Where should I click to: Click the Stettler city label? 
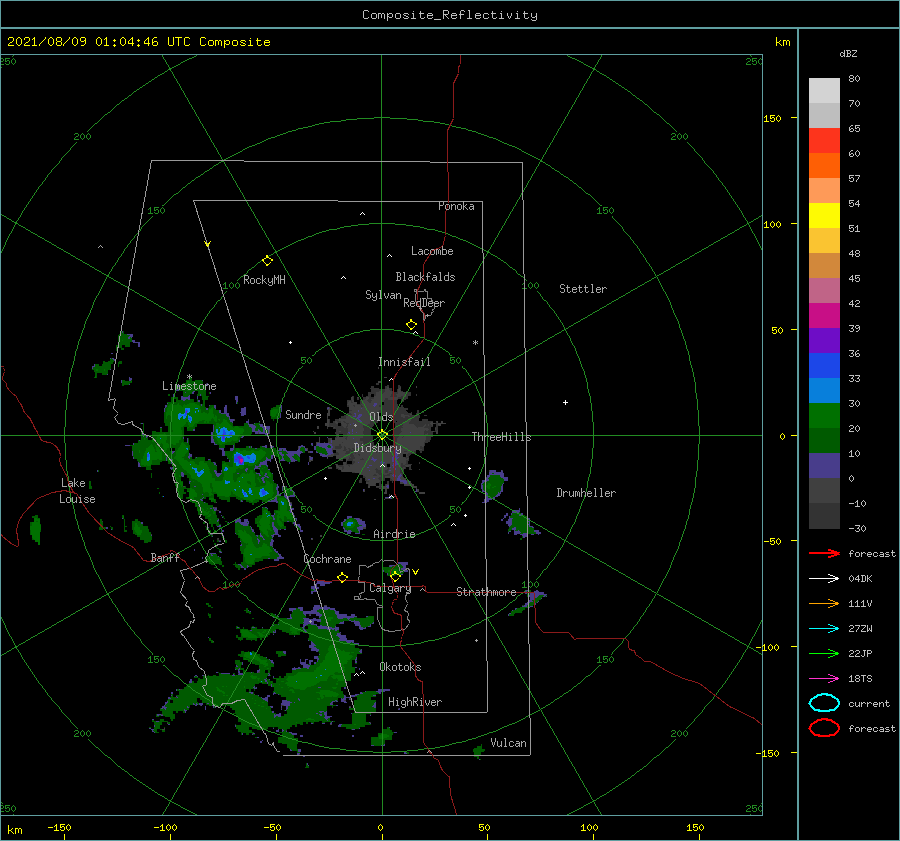pyautogui.click(x=583, y=289)
